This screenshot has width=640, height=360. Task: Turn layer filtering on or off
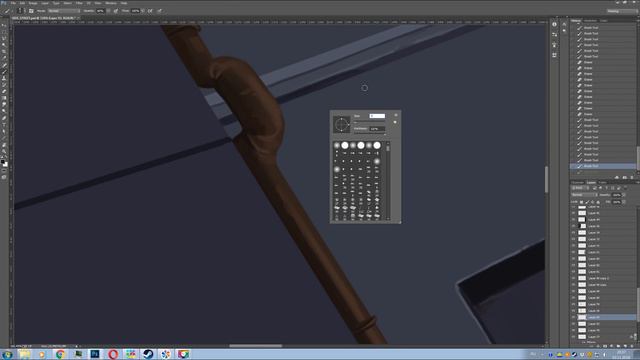coord(625,188)
